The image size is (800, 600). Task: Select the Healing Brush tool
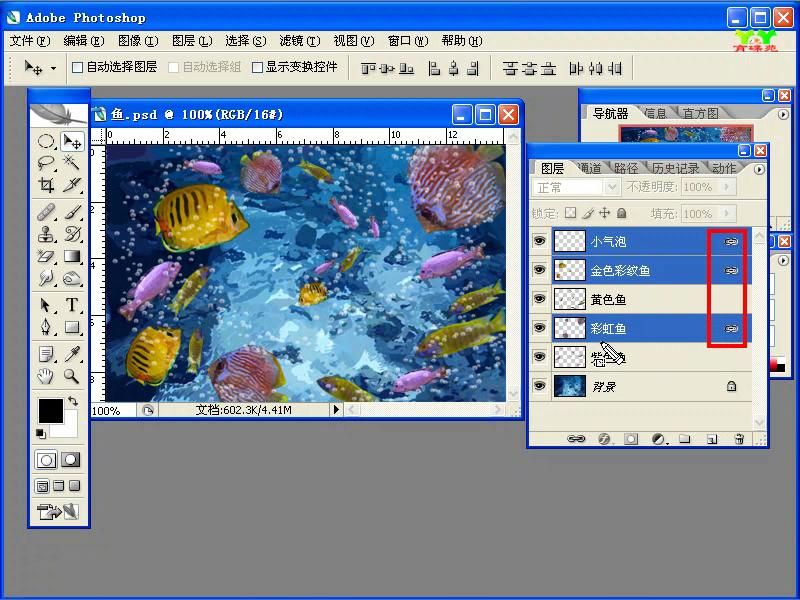[46, 211]
